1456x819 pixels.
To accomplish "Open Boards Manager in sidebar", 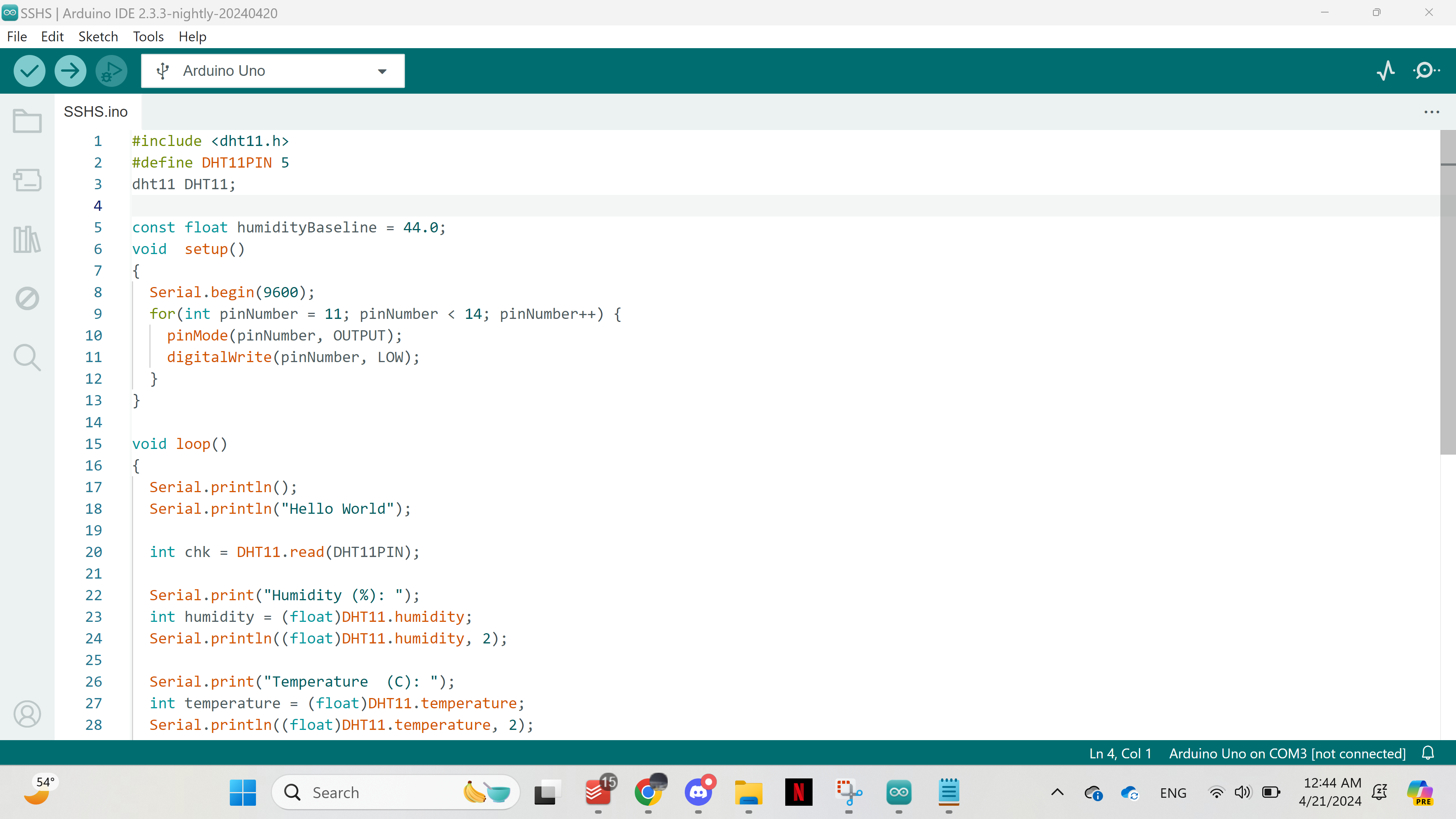I will (27, 180).
